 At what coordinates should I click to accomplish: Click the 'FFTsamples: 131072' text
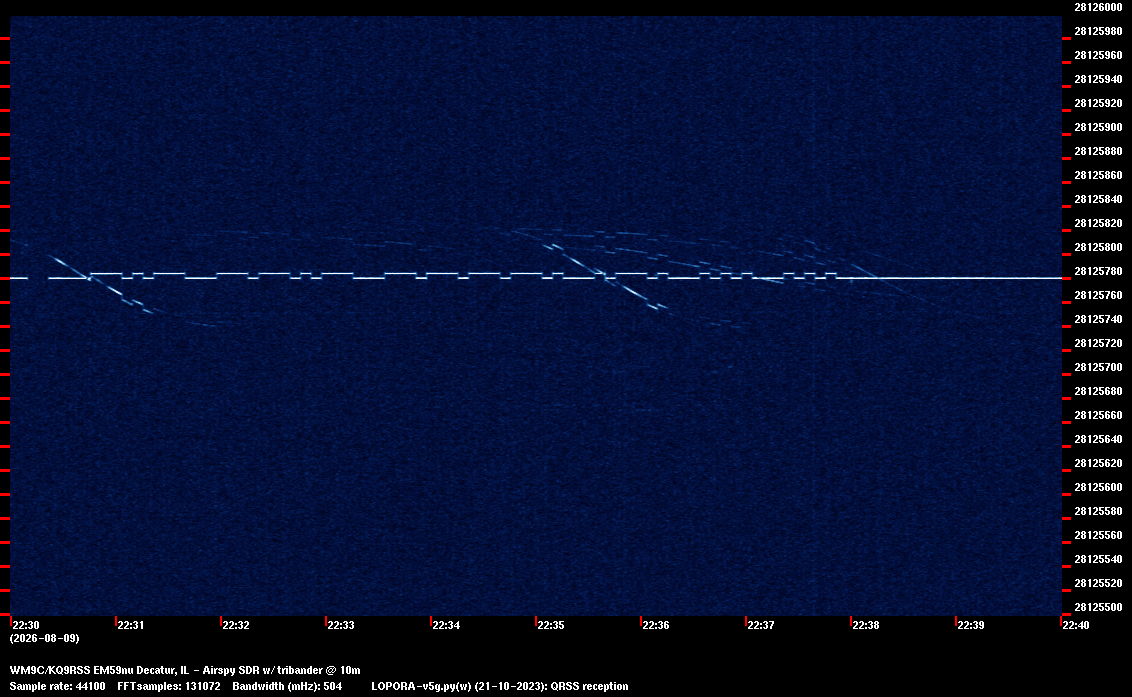169,686
